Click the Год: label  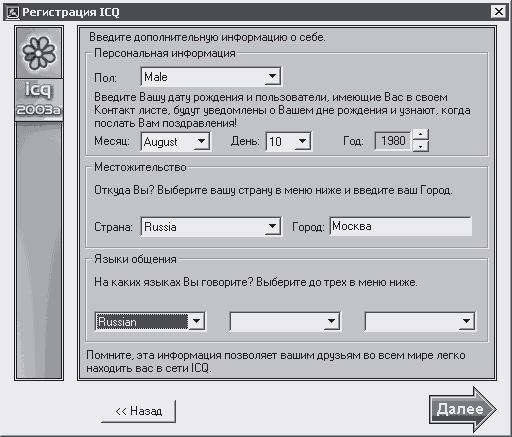coord(353,141)
